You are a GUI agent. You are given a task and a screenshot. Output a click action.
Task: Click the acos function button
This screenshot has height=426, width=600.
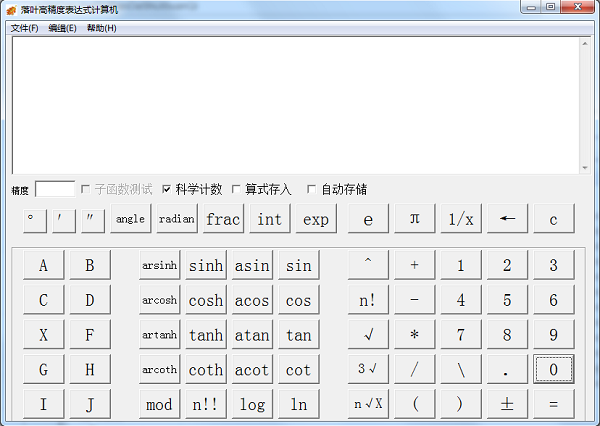[252, 300]
